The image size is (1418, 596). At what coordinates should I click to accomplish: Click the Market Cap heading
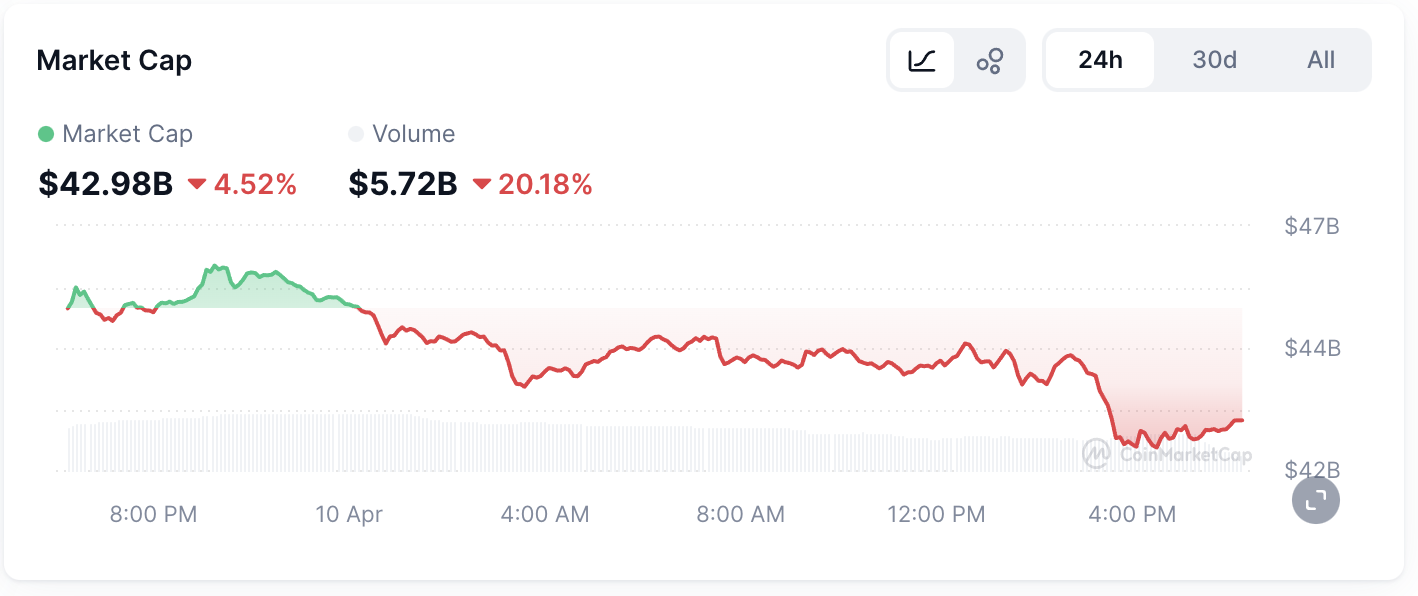(114, 60)
